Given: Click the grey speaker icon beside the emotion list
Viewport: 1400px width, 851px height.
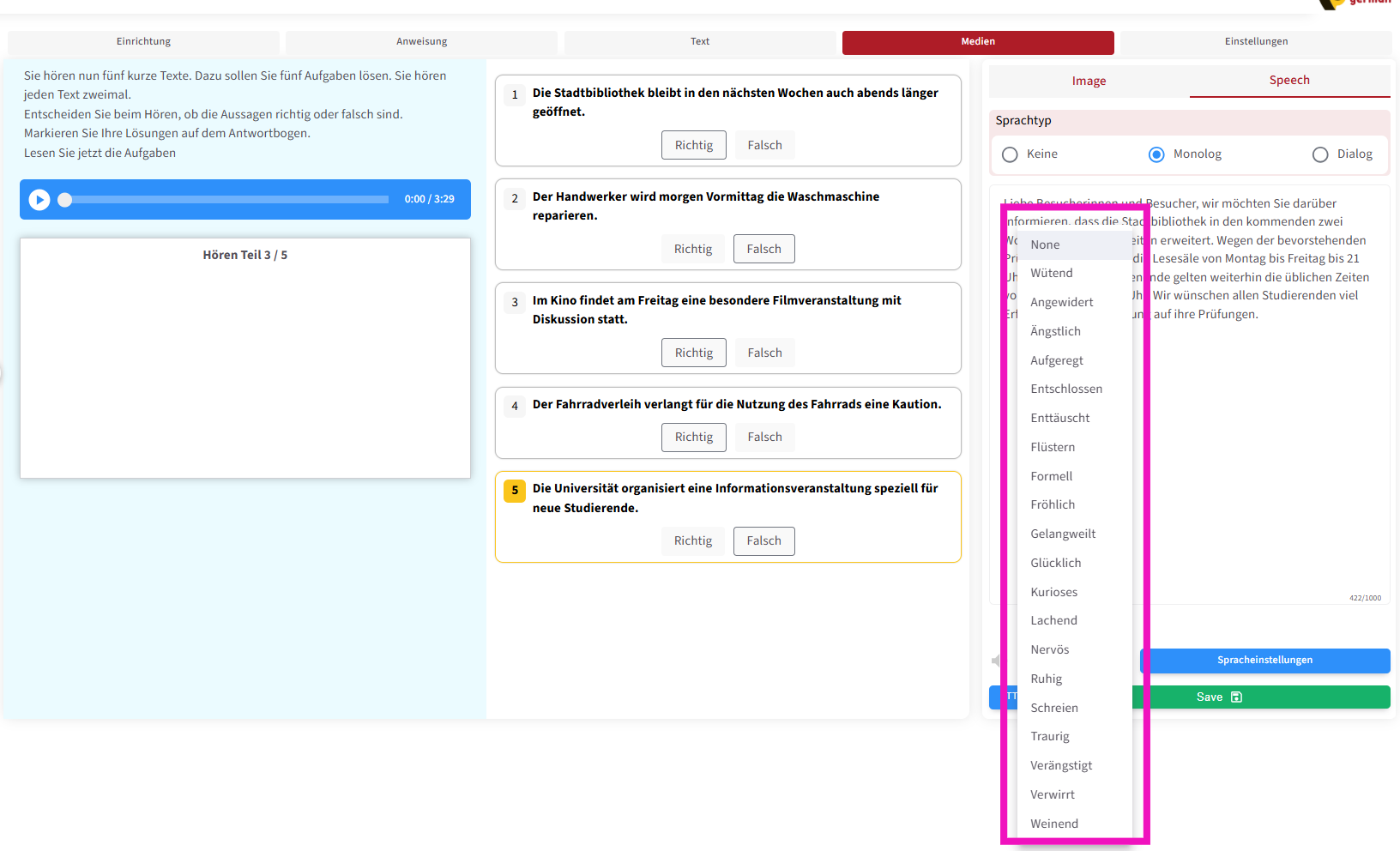Looking at the screenshot, I should click(995, 661).
